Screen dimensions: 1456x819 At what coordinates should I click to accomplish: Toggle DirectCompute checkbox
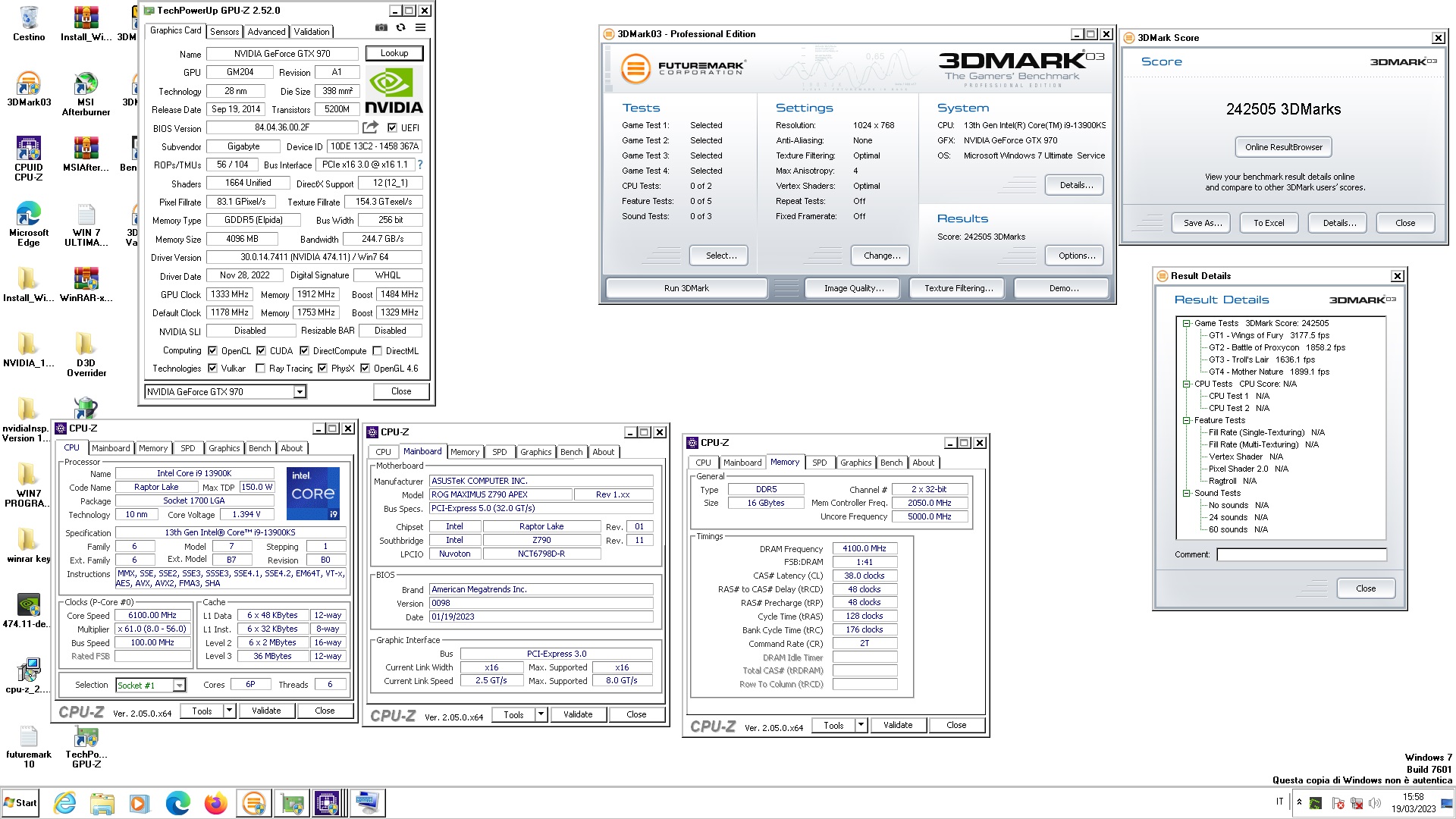[304, 350]
